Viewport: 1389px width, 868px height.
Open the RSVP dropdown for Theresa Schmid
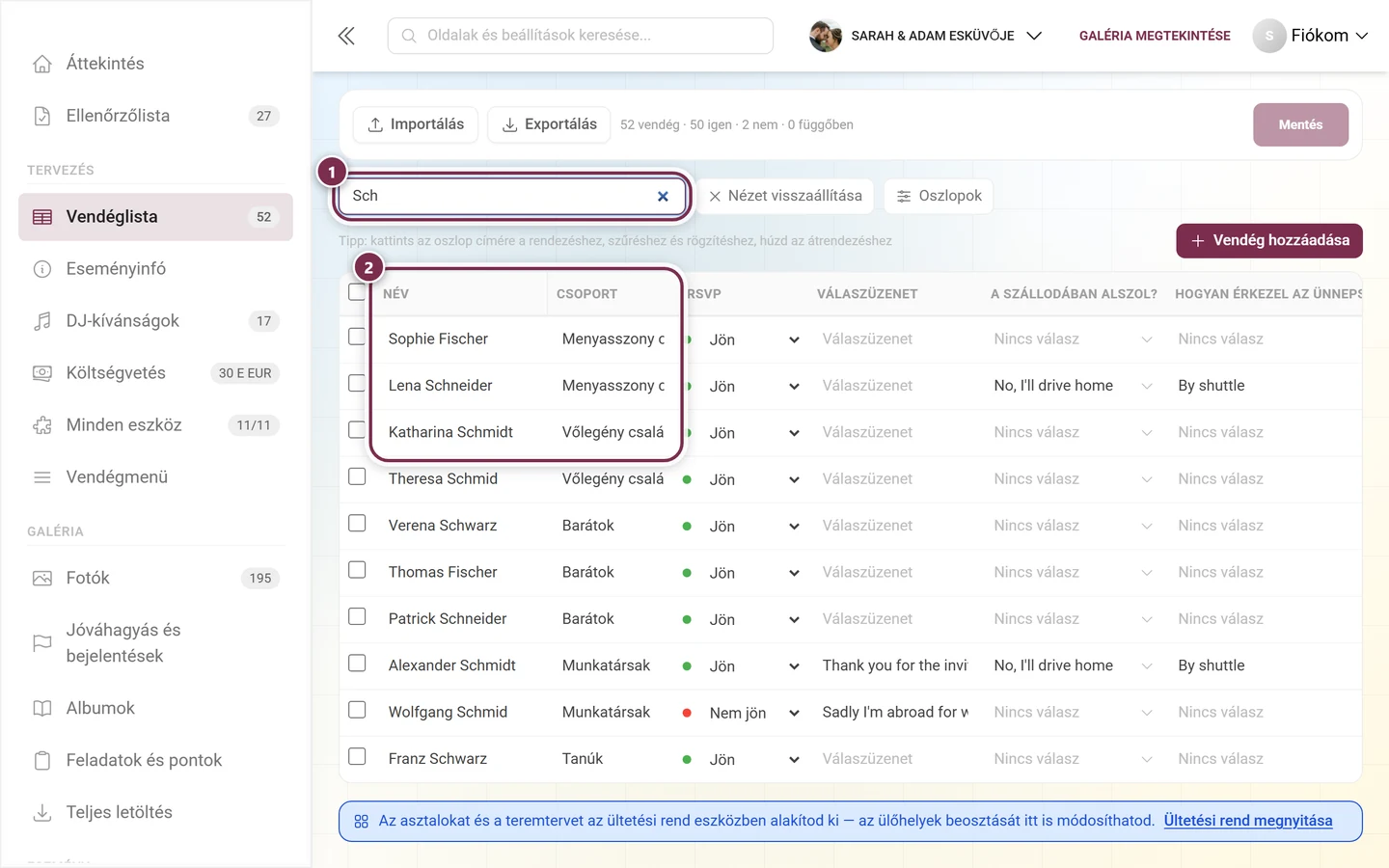click(x=754, y=480)
